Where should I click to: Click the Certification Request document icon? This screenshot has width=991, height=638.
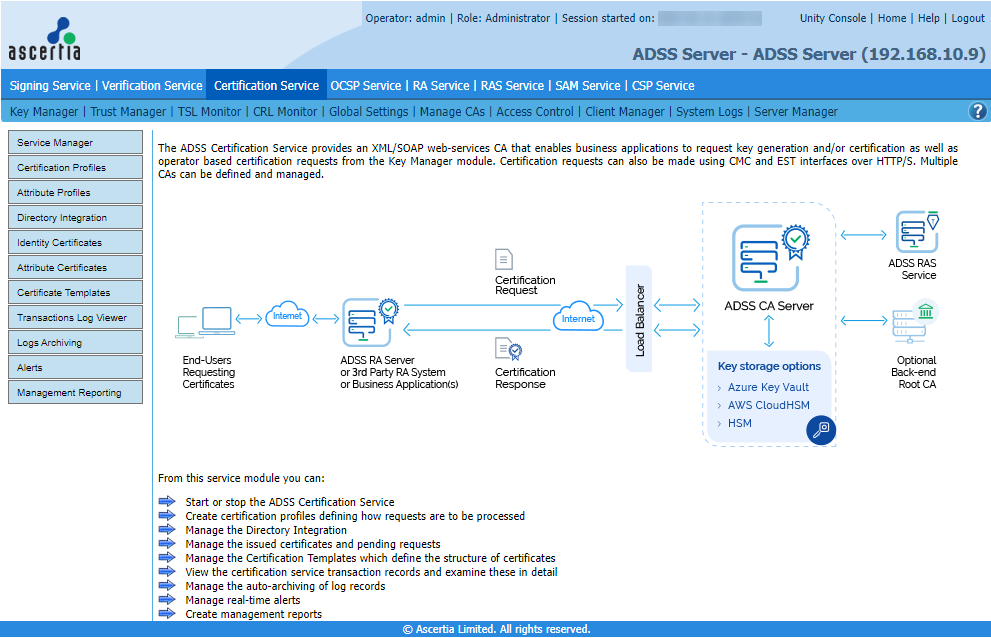(x=505, y=259)
